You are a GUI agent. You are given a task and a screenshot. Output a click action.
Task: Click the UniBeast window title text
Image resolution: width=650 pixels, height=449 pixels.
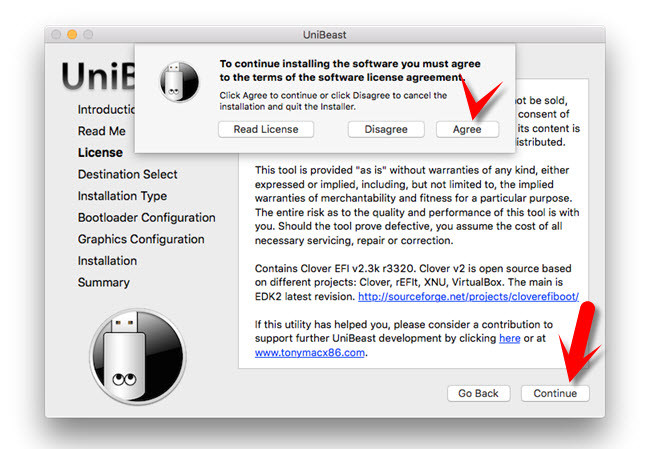click(x=324, y=35)
